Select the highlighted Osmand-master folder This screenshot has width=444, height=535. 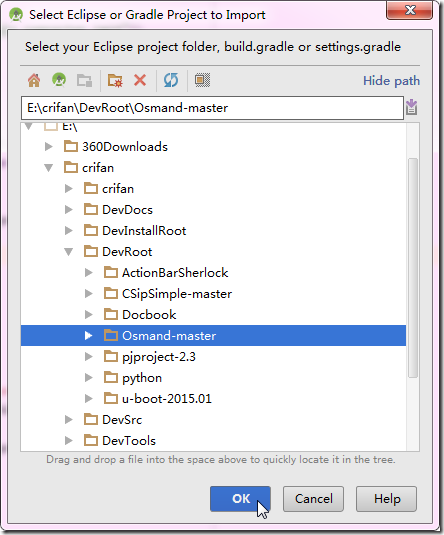[213, 336]
